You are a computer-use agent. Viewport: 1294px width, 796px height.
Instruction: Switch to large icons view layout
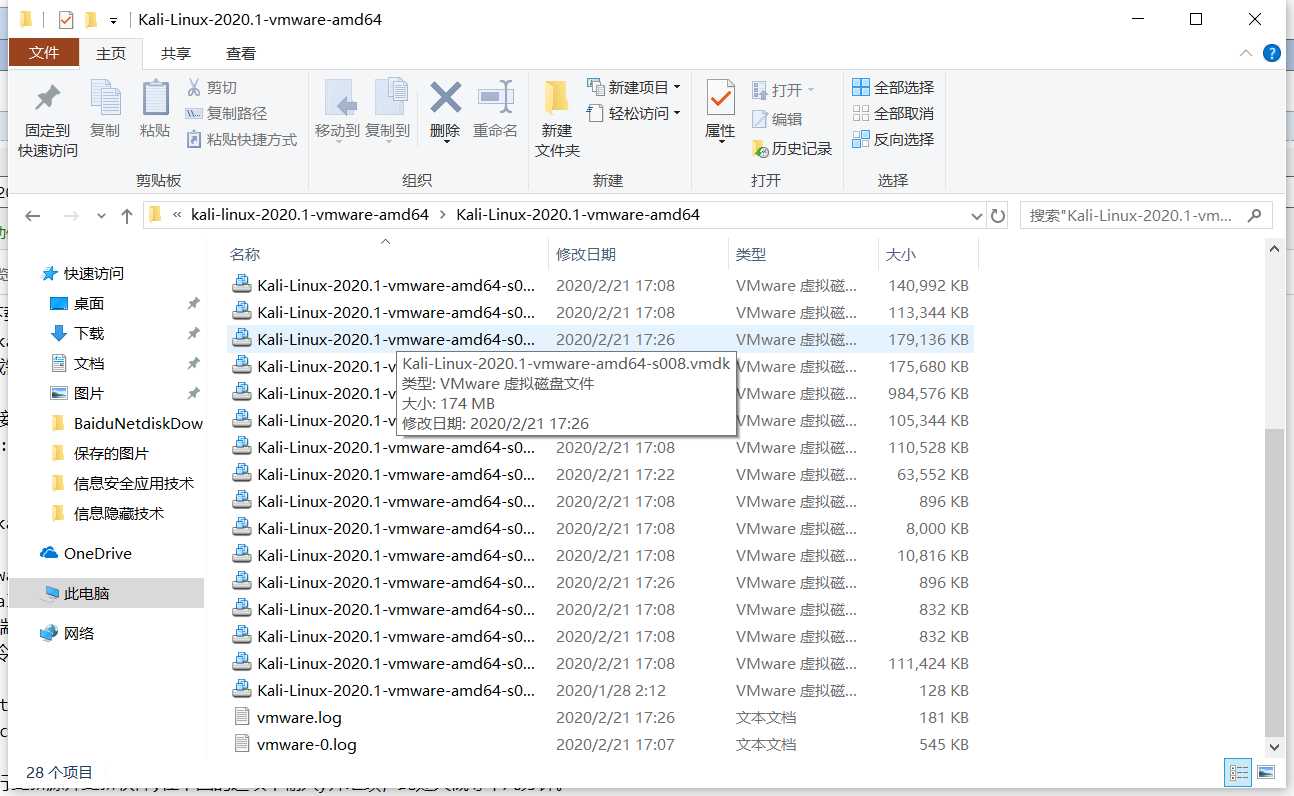point(1266,772)
